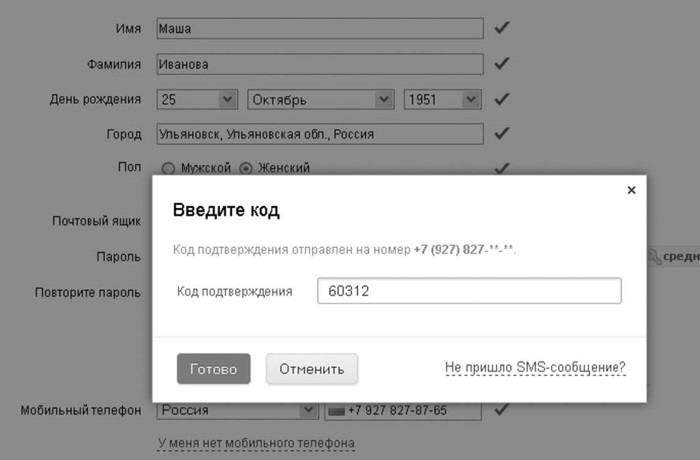700x460 pixels.
Task: Open the birth month dropdown showing Октябрь
Action: (x=321, y=99)
